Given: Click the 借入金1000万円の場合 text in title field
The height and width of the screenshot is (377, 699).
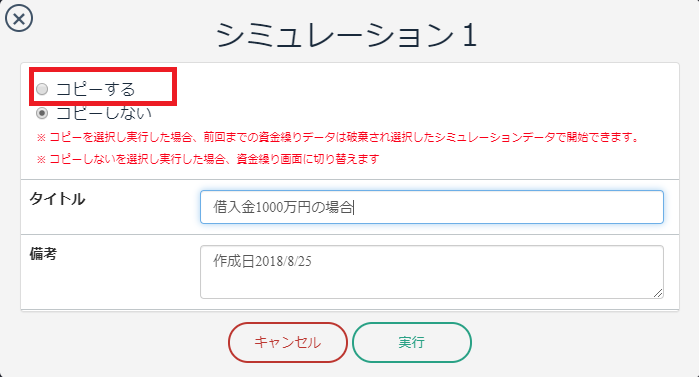Looking at the screenshot, I should pyautogui.click(x=283, y=207).
